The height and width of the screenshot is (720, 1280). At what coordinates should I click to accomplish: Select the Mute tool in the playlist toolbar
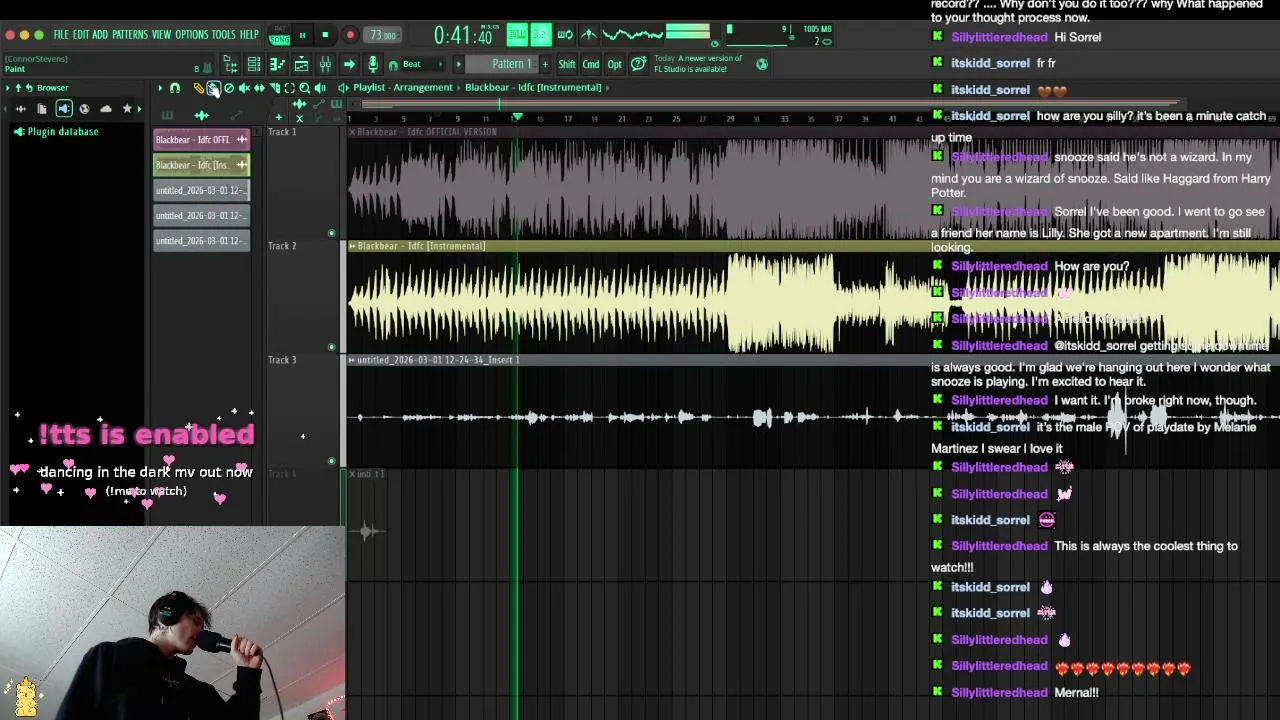(x=244, y=88)
